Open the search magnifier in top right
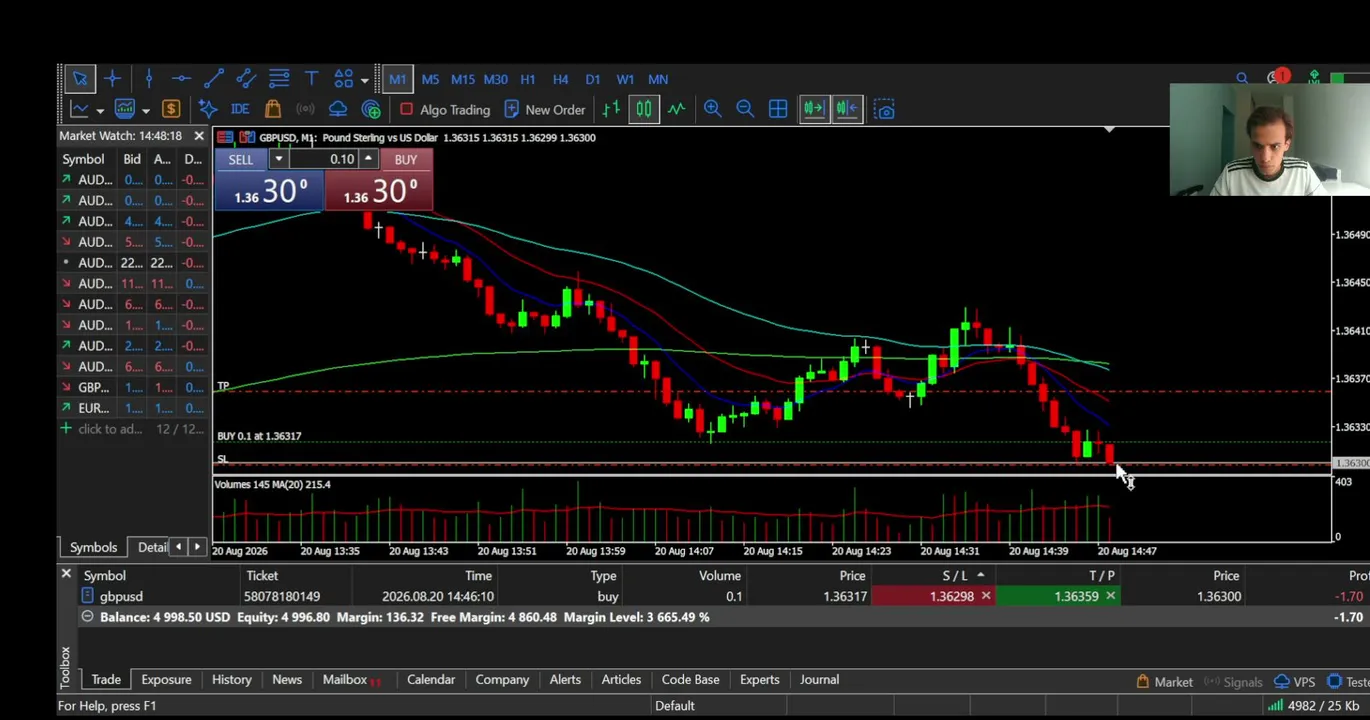The width and height of the screenshot is (1370, 720). pos(1242,78)
